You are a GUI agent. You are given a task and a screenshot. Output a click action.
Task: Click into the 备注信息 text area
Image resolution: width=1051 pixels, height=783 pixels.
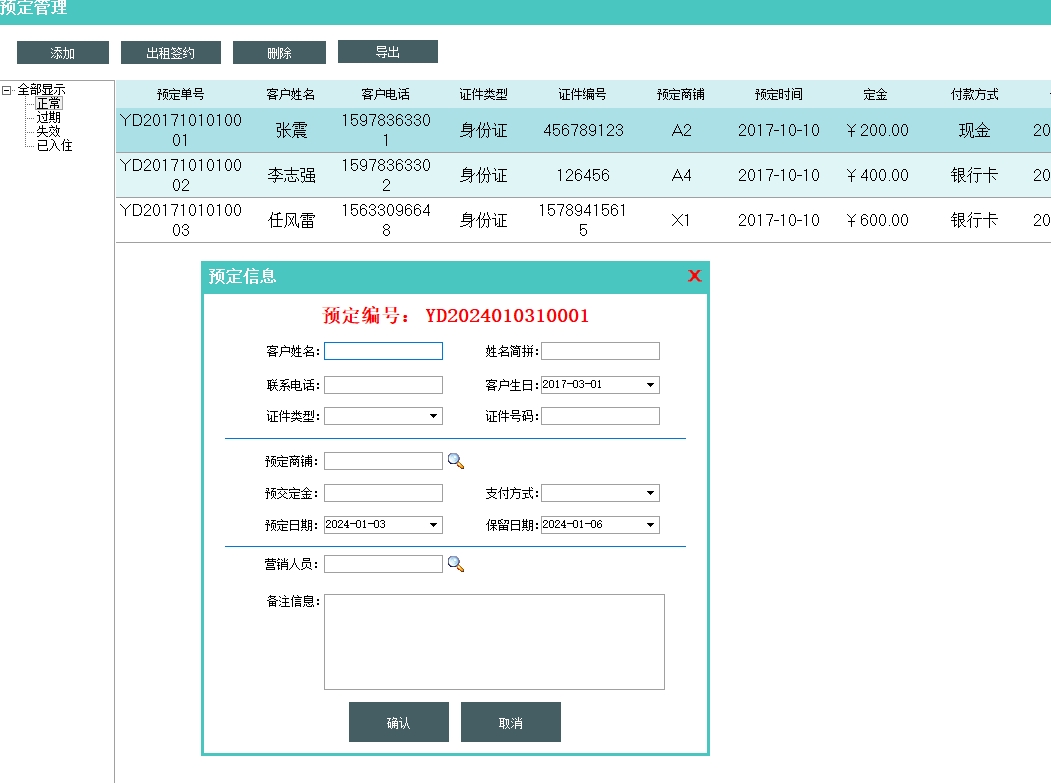[494, 642]
